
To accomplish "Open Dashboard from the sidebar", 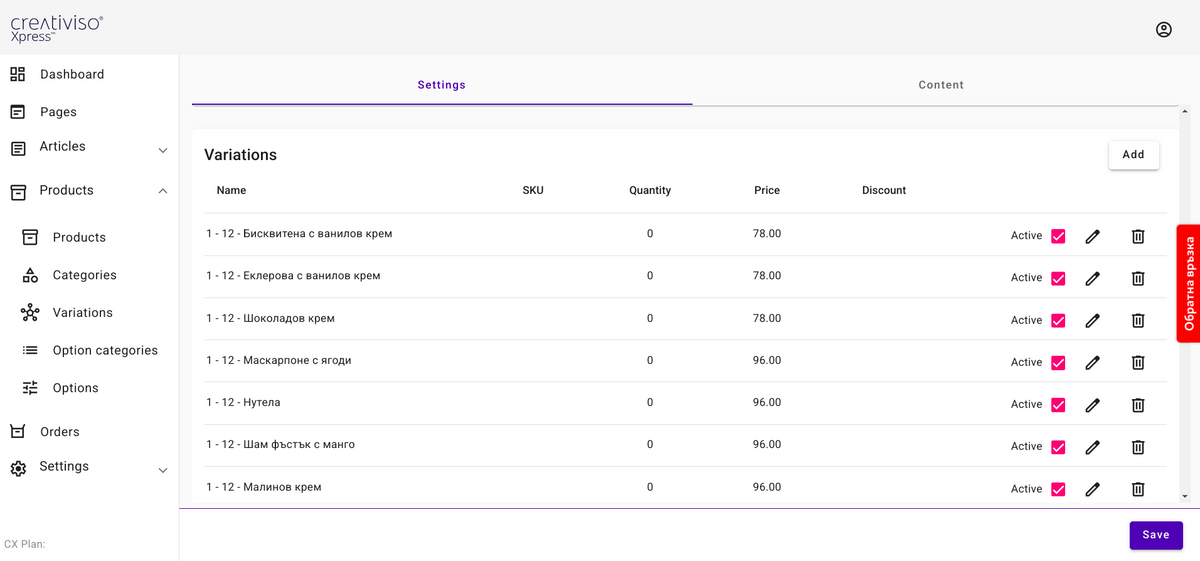I will click(72, 74).
